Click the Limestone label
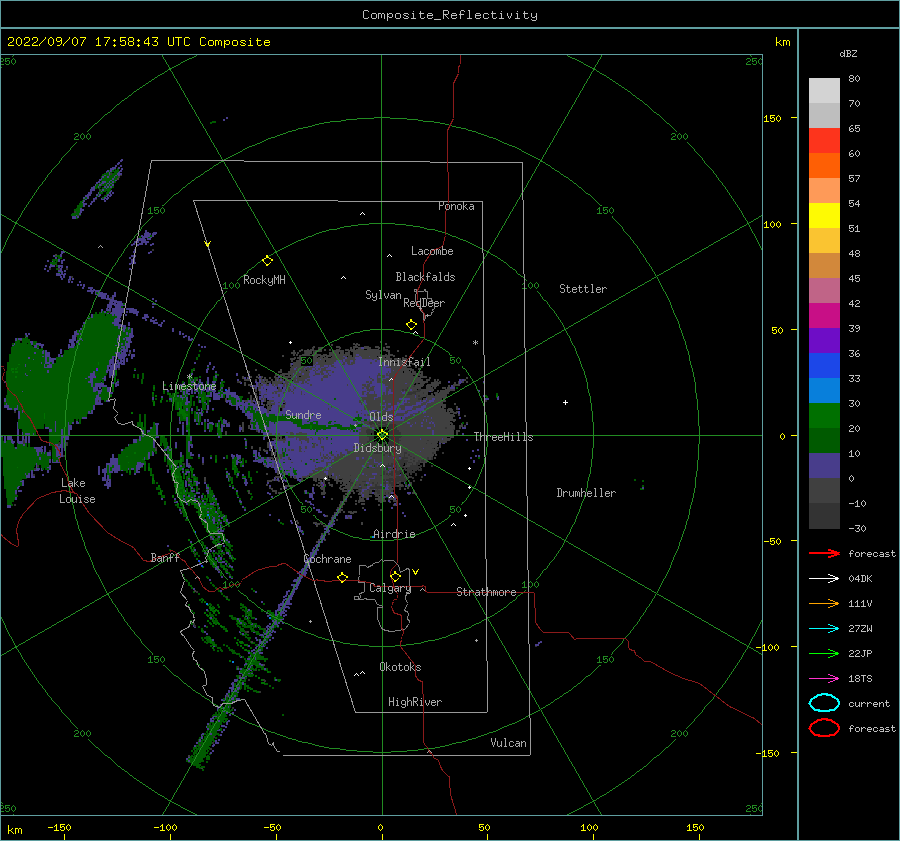The image size is (900, 841). coord(189,386)
